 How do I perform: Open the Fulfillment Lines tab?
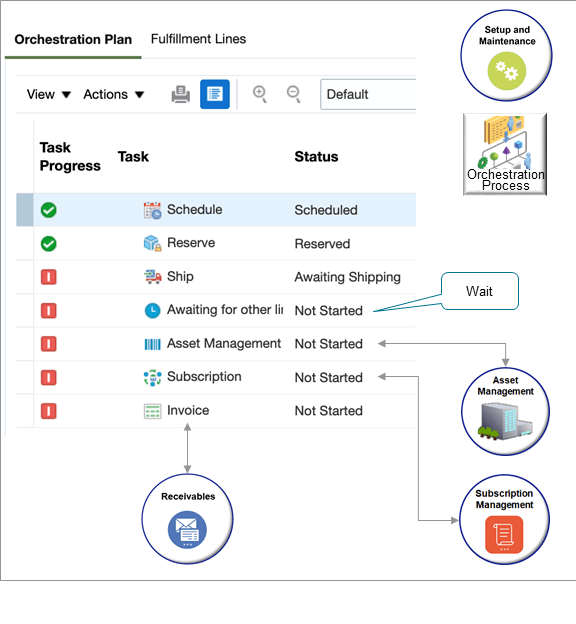coord(198,39)
